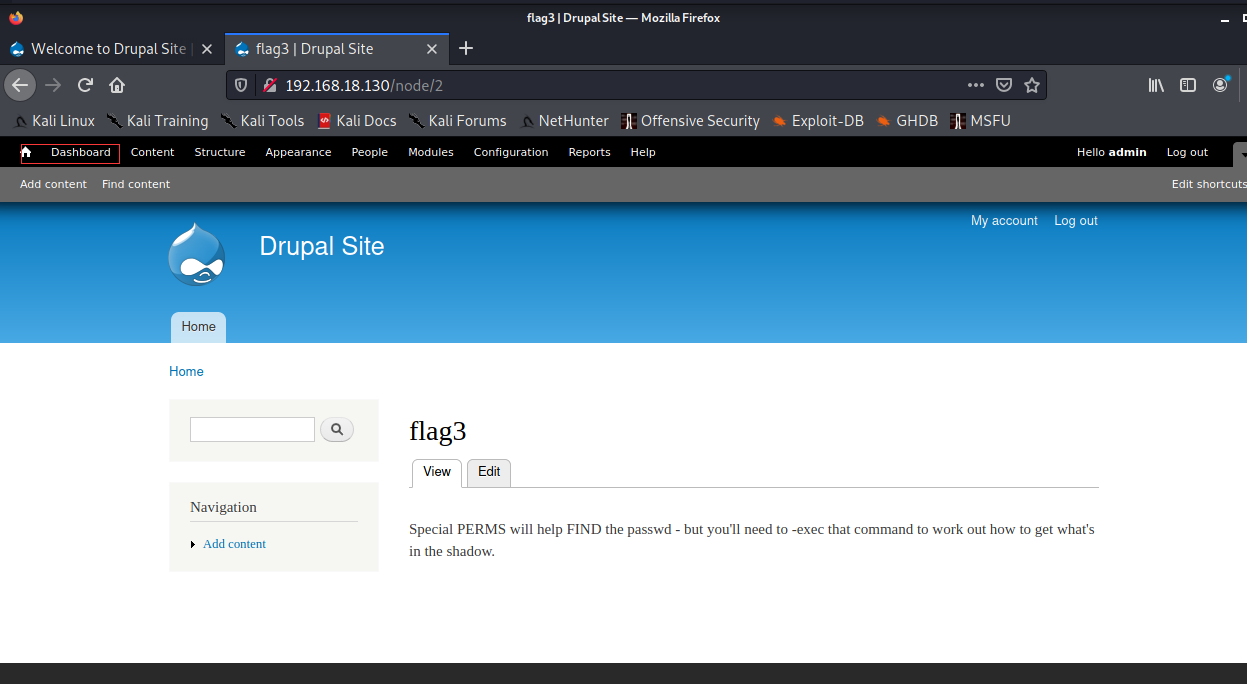Open the Modules admin menu
The height and width of the screenshot is (684, 1247).
[430, 152]
